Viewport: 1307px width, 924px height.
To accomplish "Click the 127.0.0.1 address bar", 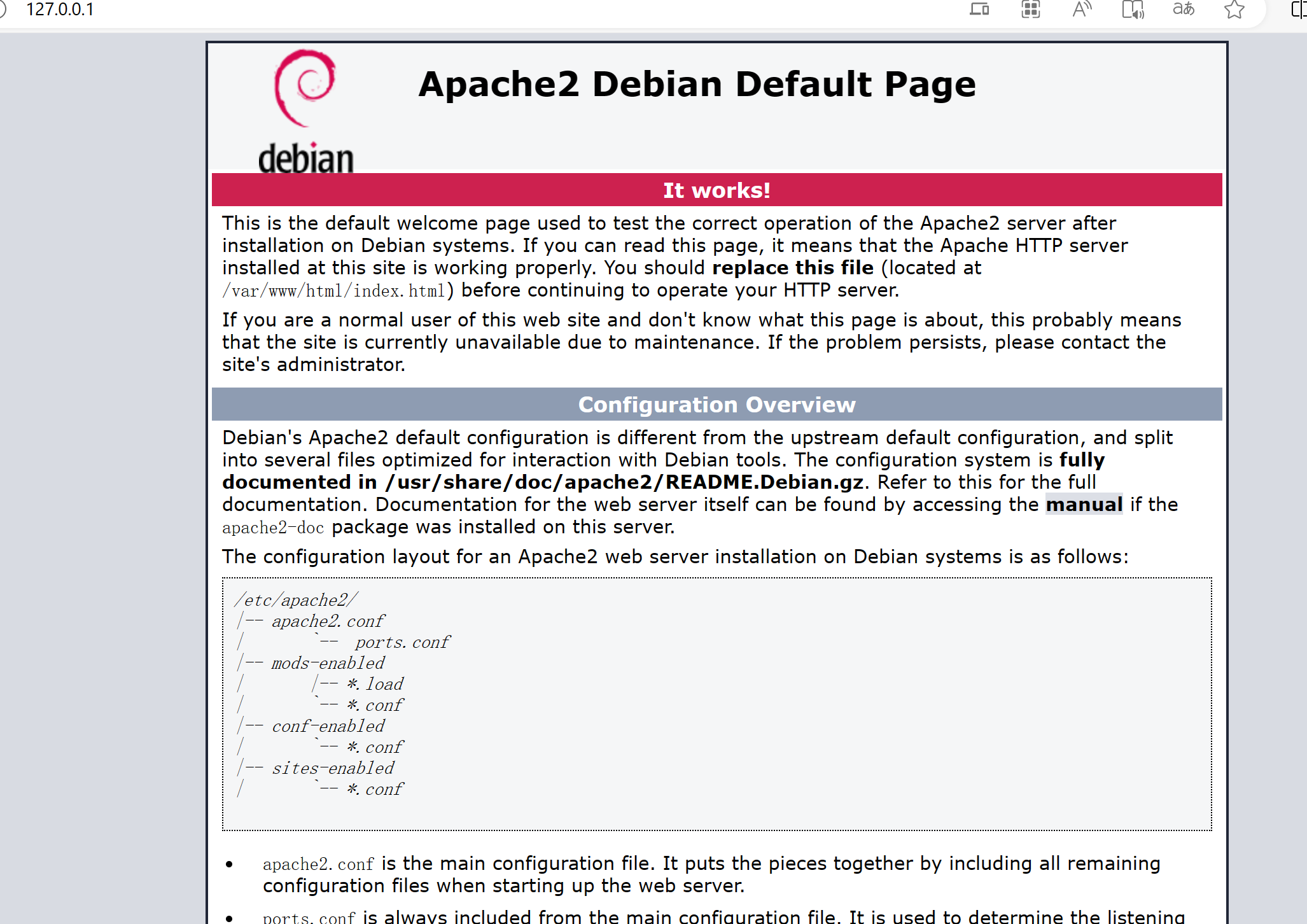I will pos(60,10).
